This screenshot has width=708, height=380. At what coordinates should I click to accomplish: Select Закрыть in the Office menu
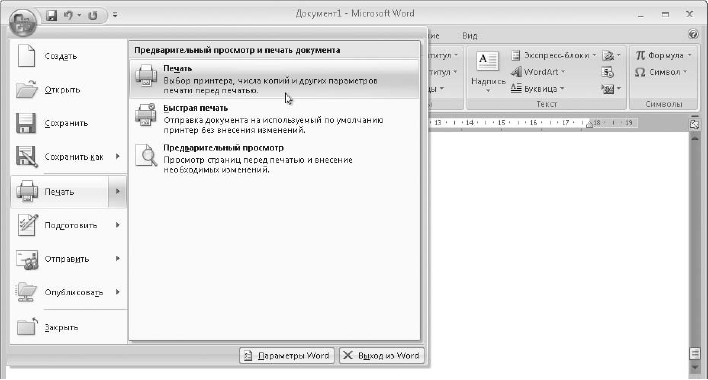click(x=69, y=327)
